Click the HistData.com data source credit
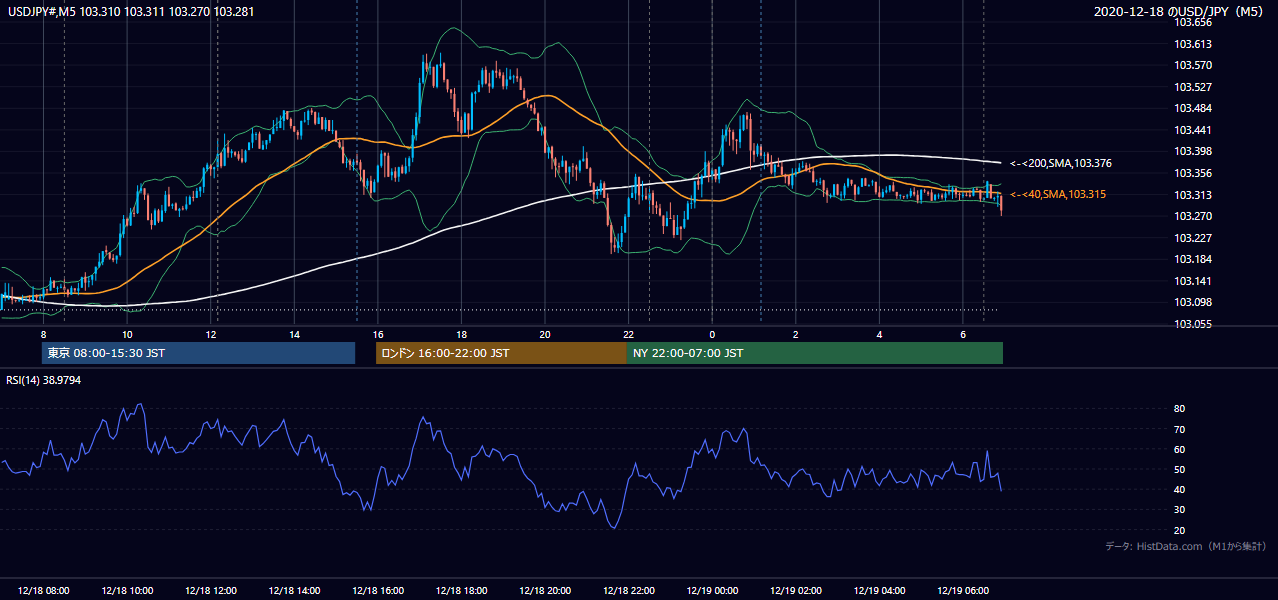 point(1186,546)
